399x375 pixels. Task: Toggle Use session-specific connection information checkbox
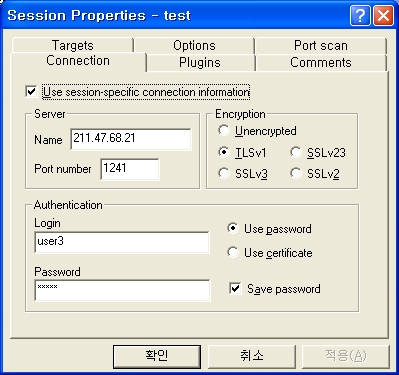(31, 91)
